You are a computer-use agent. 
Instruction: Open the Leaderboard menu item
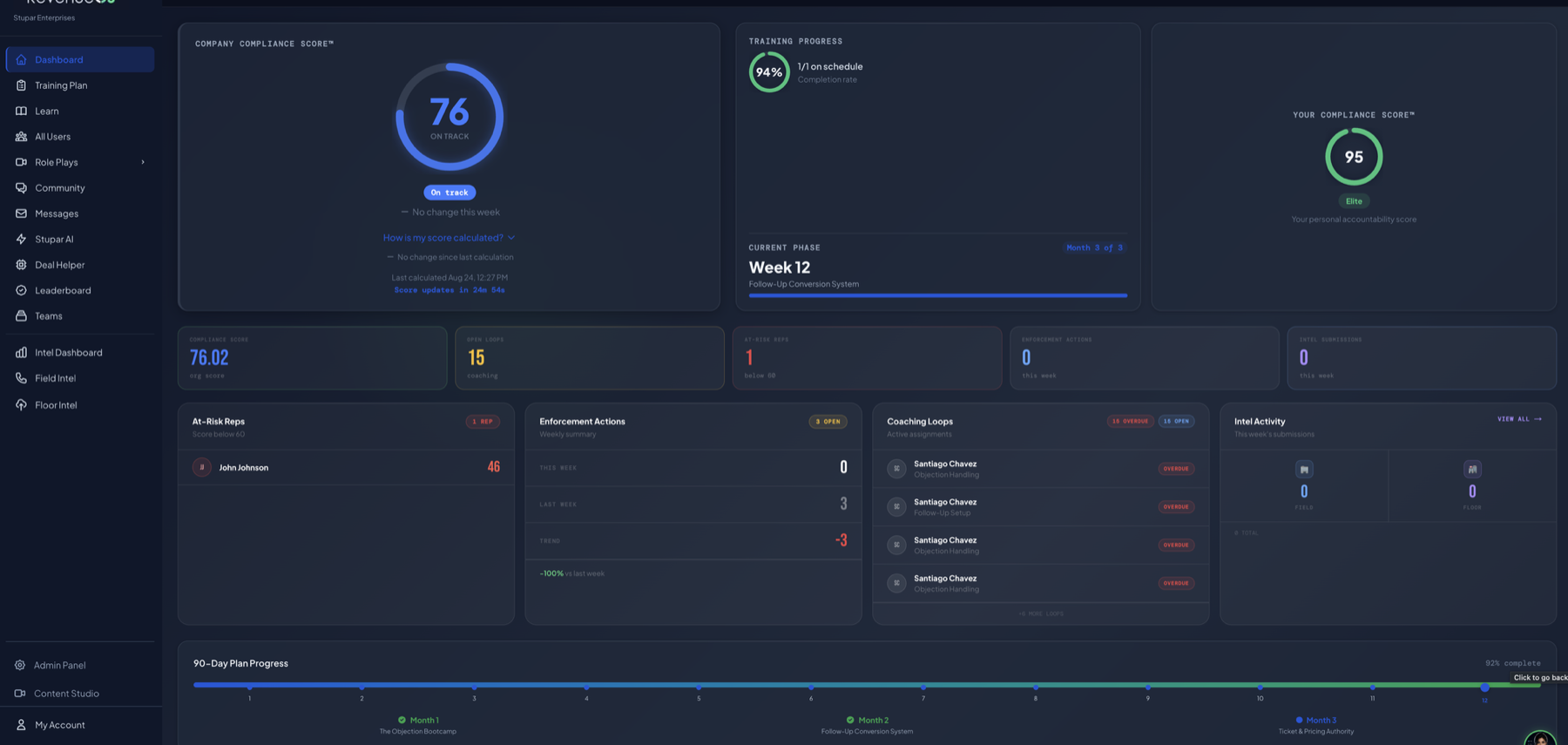pyautogui.click(x=80, y=290)
